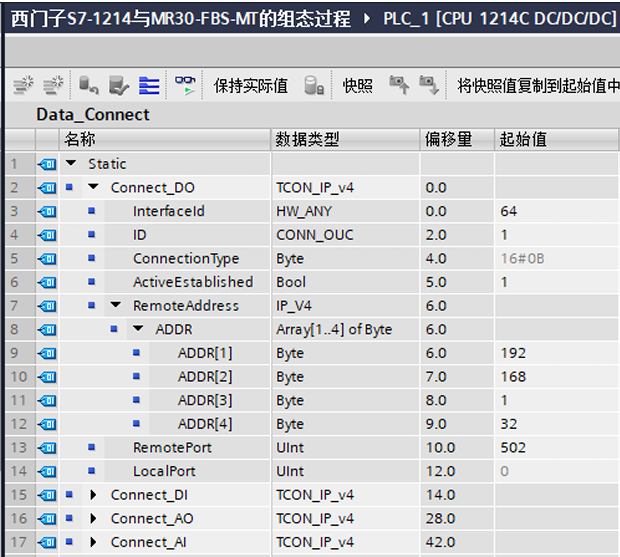Viewport: 620px width, 557px height.
Task: Click the 起始值 column header
Action: coord(556,139)
